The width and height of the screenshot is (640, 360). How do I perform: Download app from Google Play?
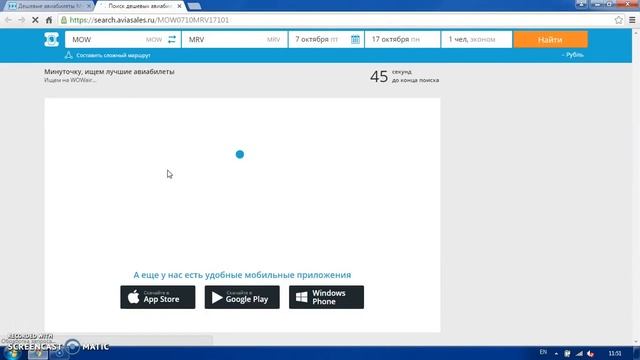pos(242,297)
